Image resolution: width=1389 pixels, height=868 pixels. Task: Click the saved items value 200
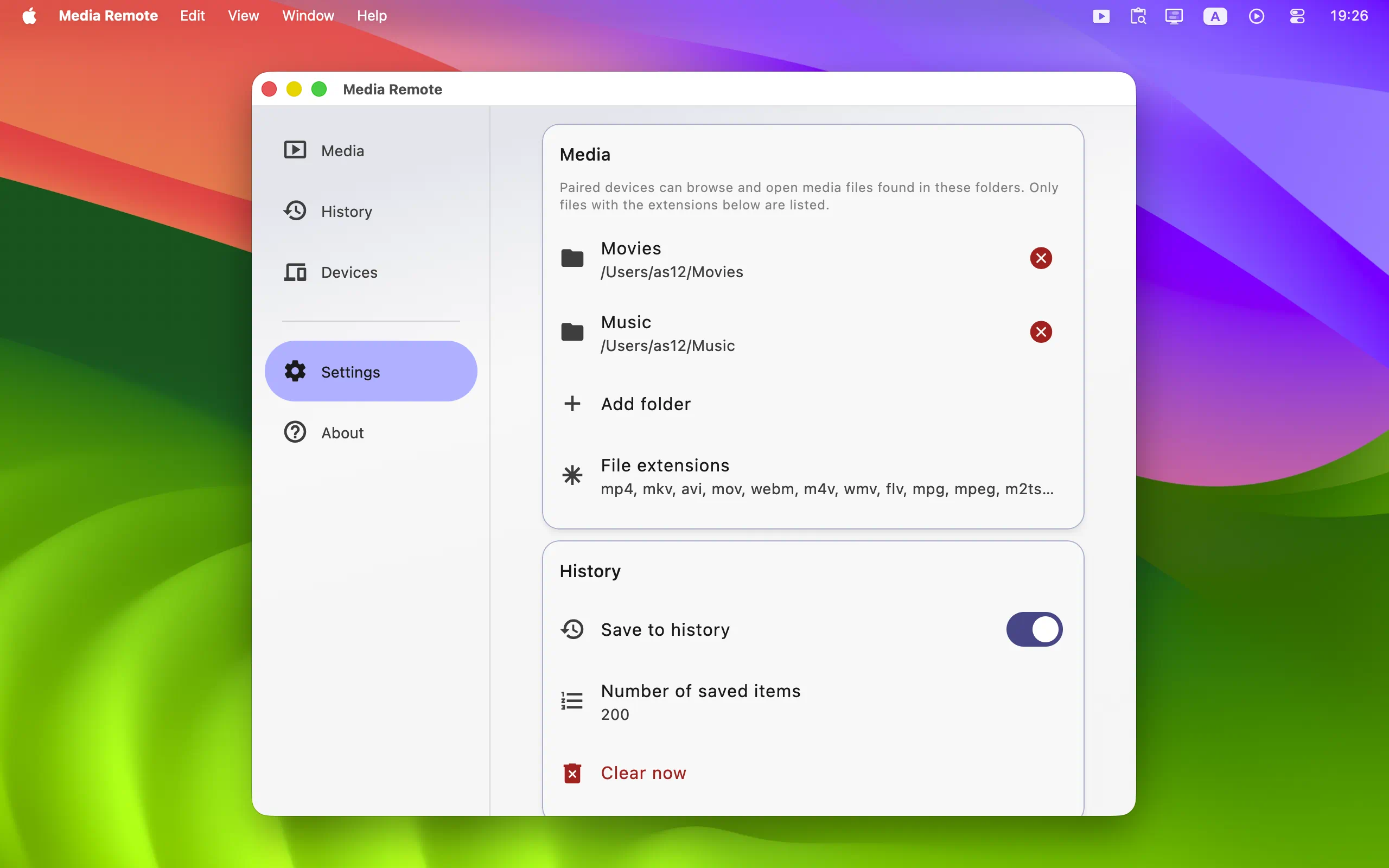[615, 714]
